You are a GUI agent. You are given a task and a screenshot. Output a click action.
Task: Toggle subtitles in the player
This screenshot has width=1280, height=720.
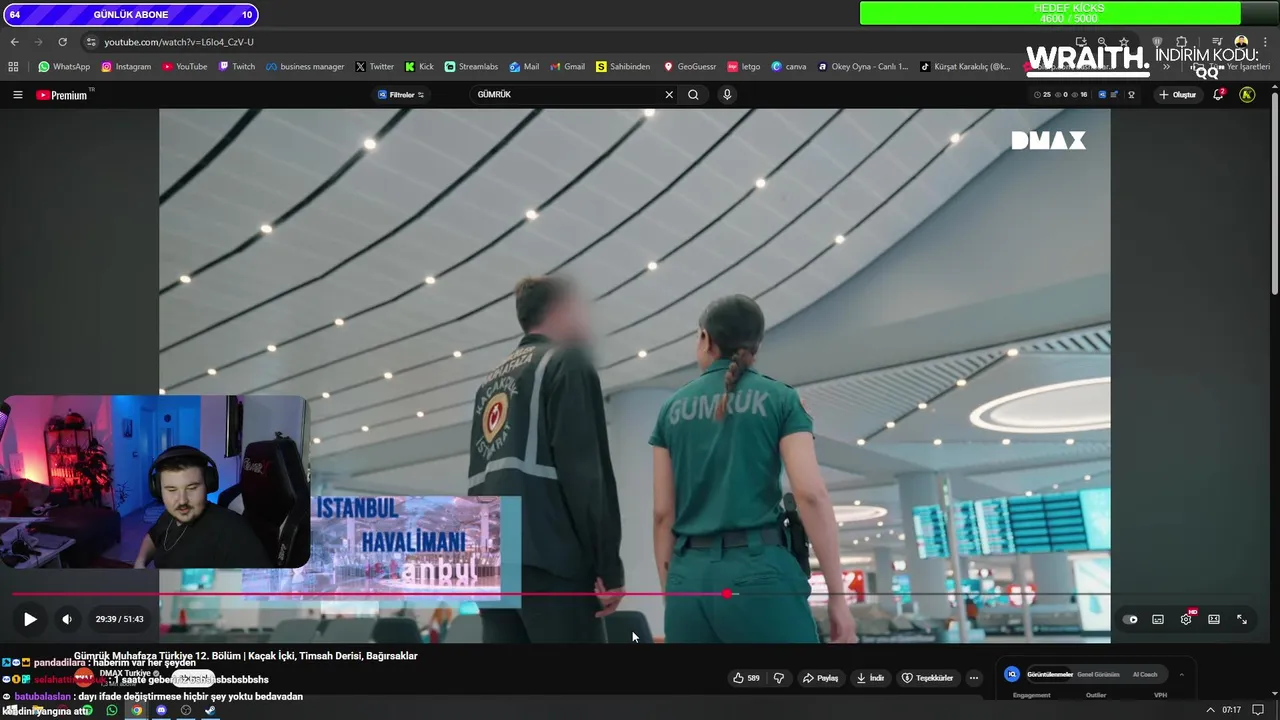click(x=1158, y=619)
